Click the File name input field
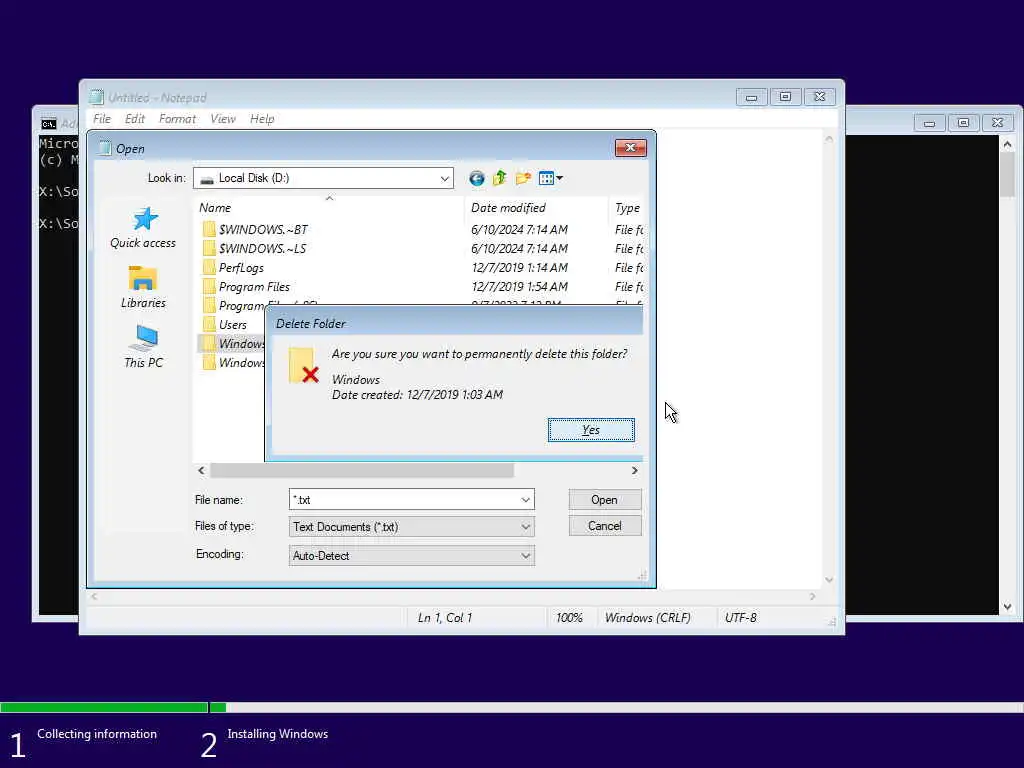This screenshot has width=1024, height=768. pyautogui.click(x=404, y=500)
